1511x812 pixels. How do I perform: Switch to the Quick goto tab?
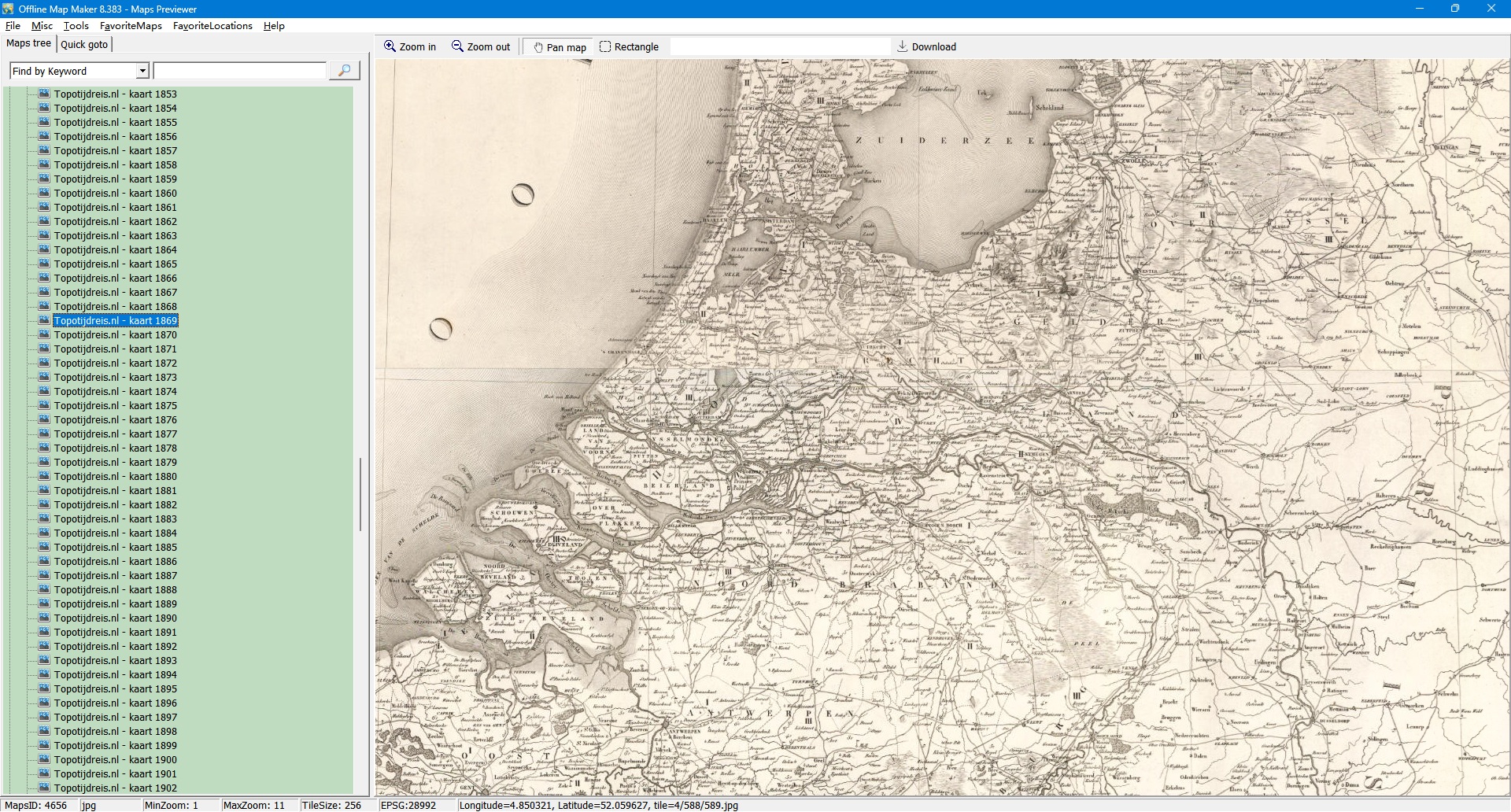(84, 45)
